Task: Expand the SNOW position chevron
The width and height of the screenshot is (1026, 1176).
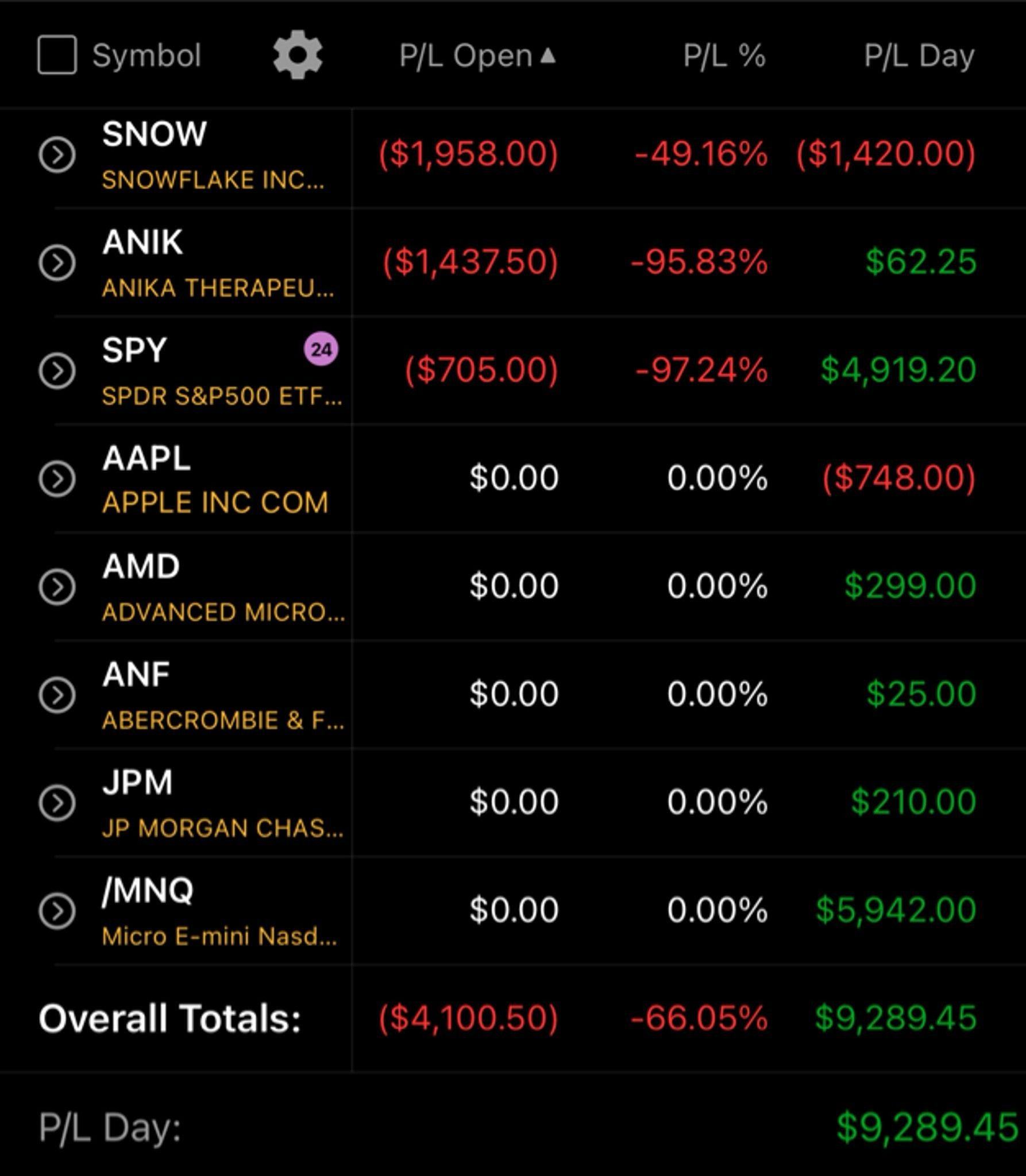Action: [x=57, y=154]
